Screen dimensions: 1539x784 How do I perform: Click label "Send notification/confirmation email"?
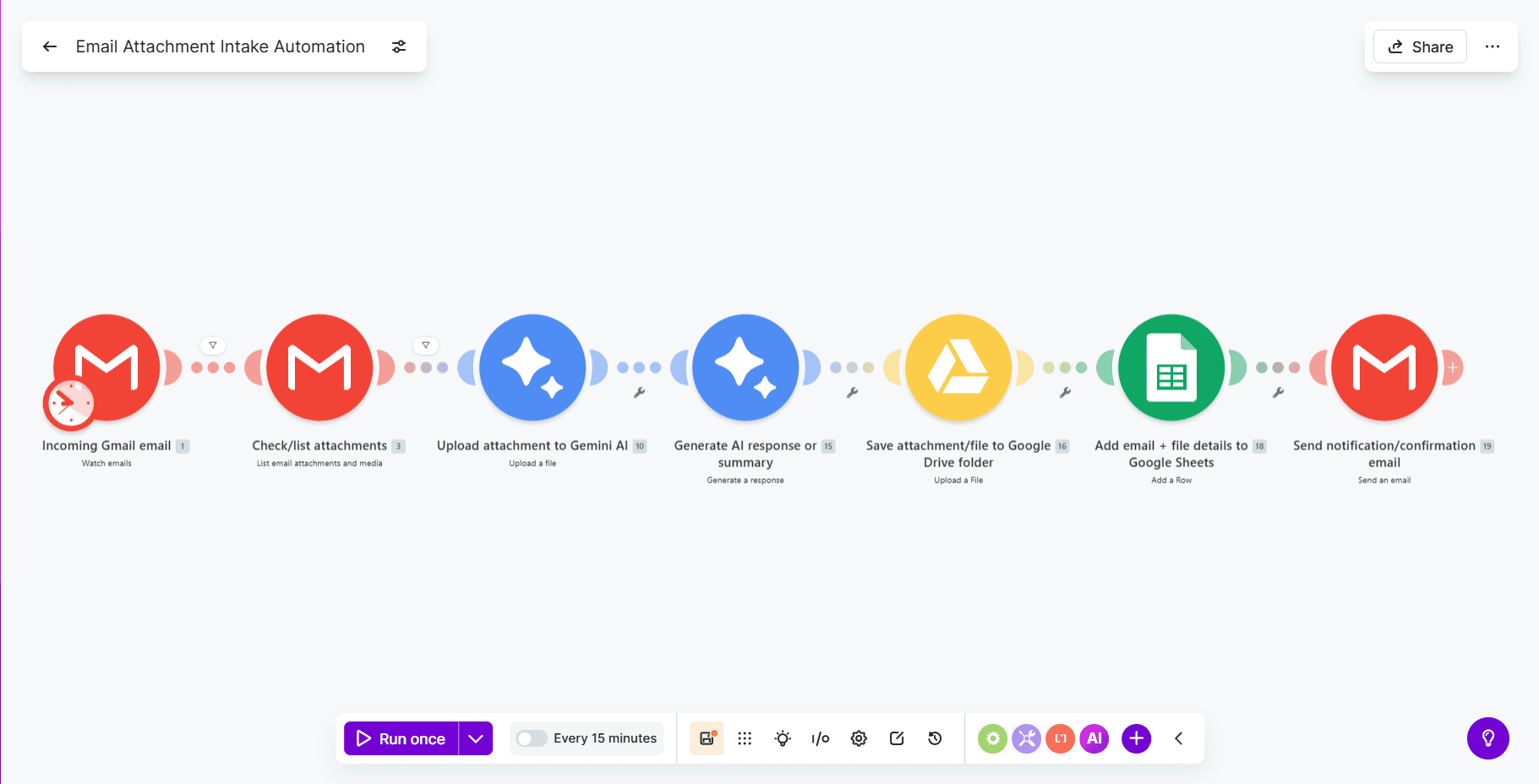pos(1384,455)
